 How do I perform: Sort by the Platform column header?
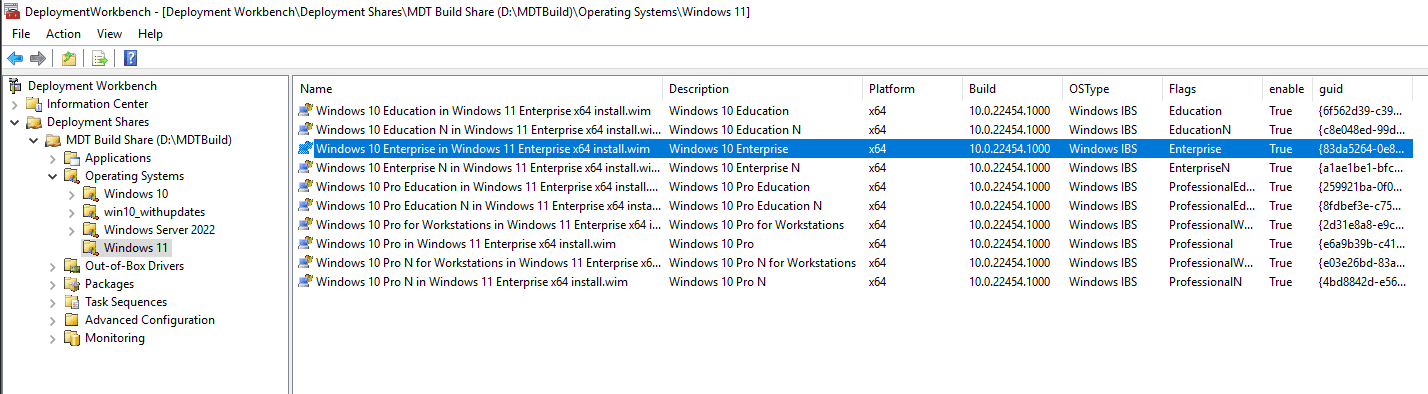tap(912, 89)
